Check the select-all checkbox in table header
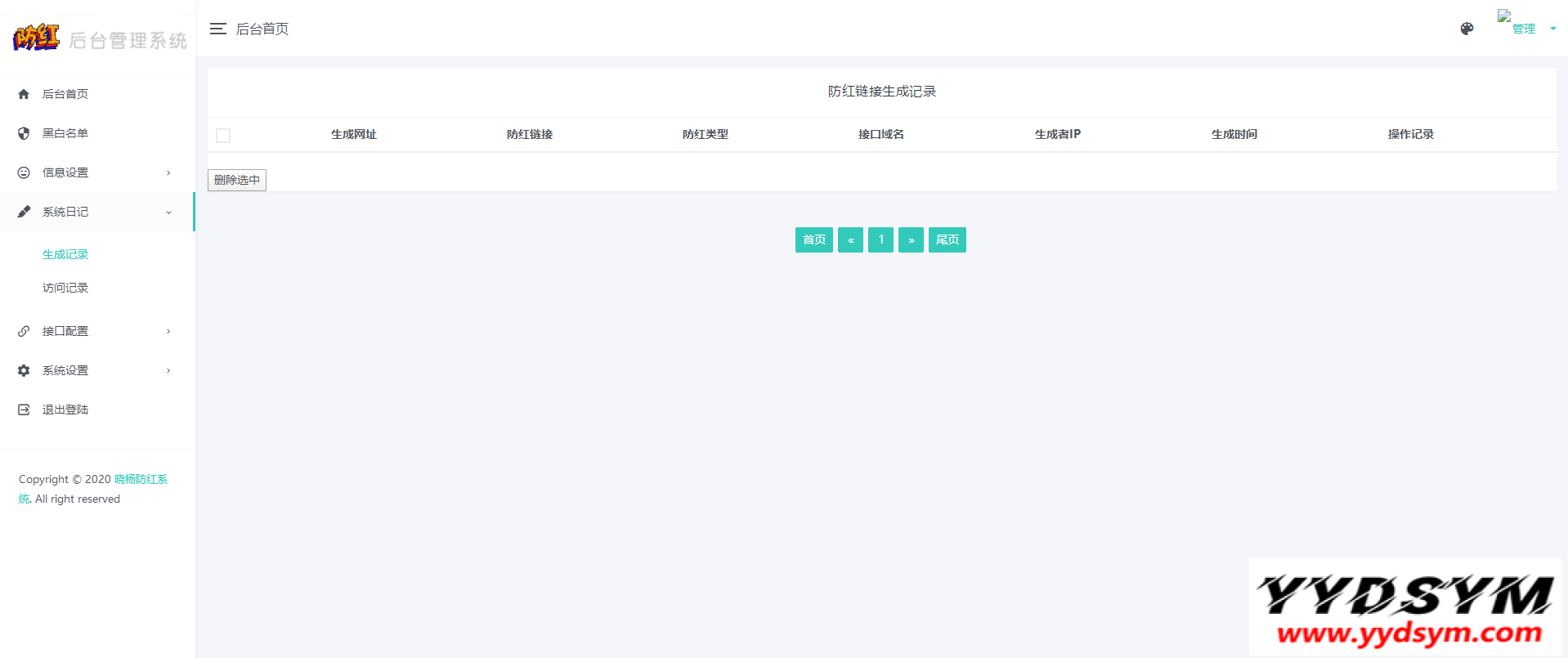This screenshot has width=1568, height=658. tap(223, 136)
